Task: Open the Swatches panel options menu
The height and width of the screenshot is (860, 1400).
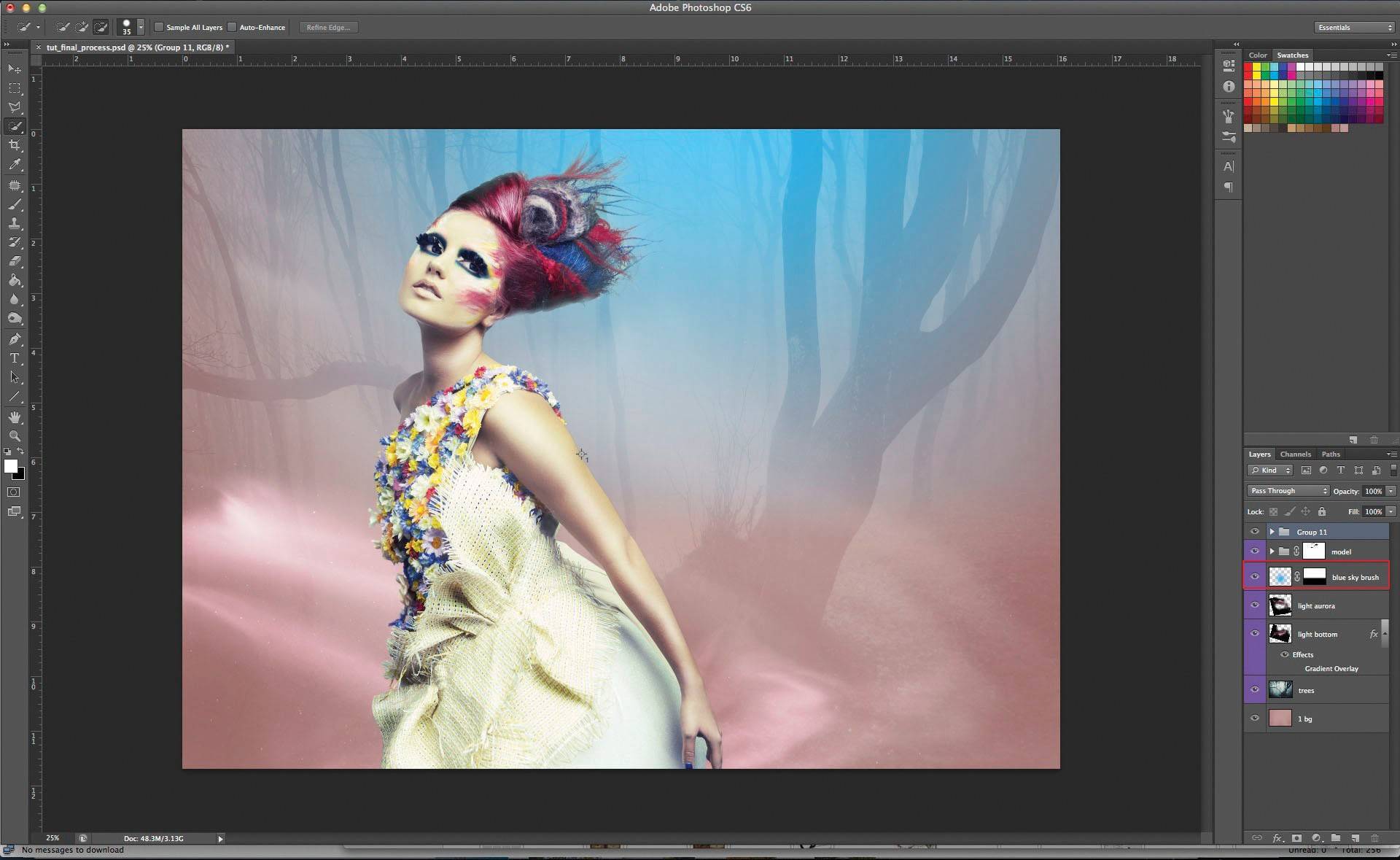Action: pyautogui.click(x=1391, y=55)
